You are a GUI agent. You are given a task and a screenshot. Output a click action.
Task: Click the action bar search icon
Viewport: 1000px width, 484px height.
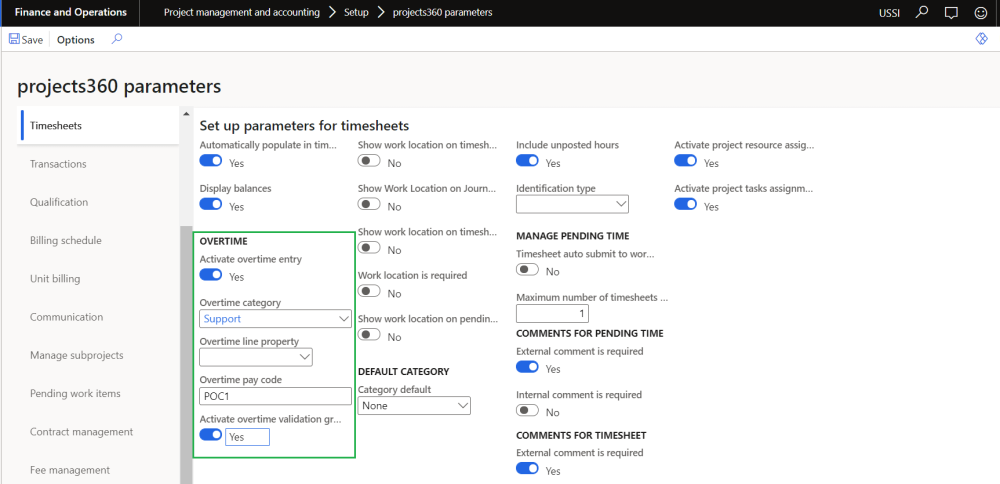(x=117, y=40)
